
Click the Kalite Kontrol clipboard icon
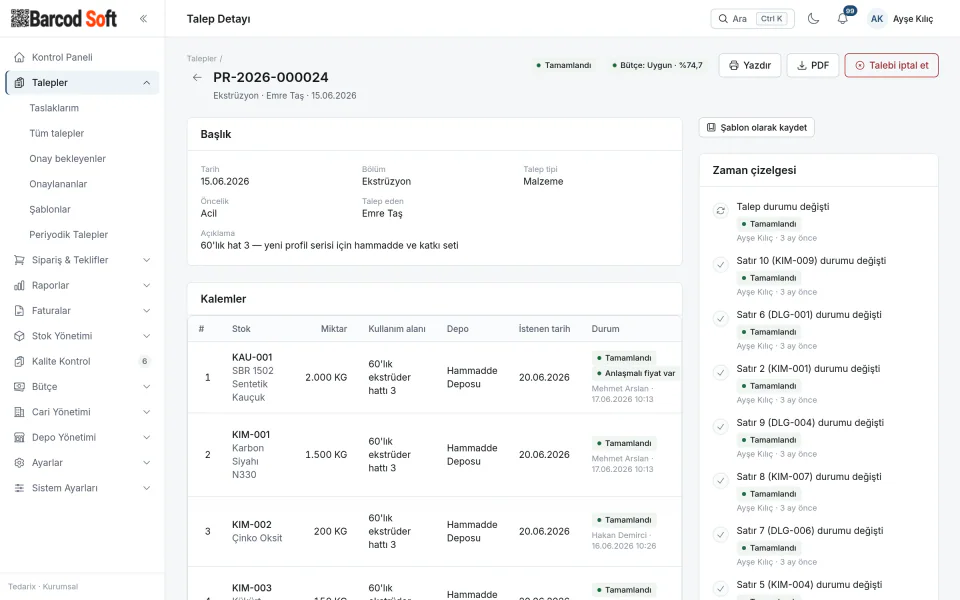pos(20,361)
